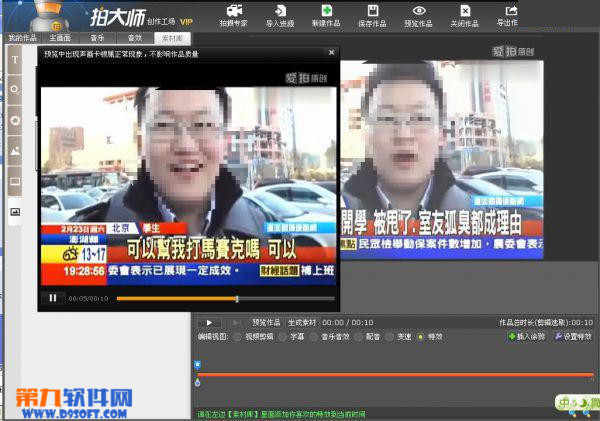Screen dimensions: 600x421
Task: Select the 视频剪辑 edit view radio
Action: [x=237, y=337]
